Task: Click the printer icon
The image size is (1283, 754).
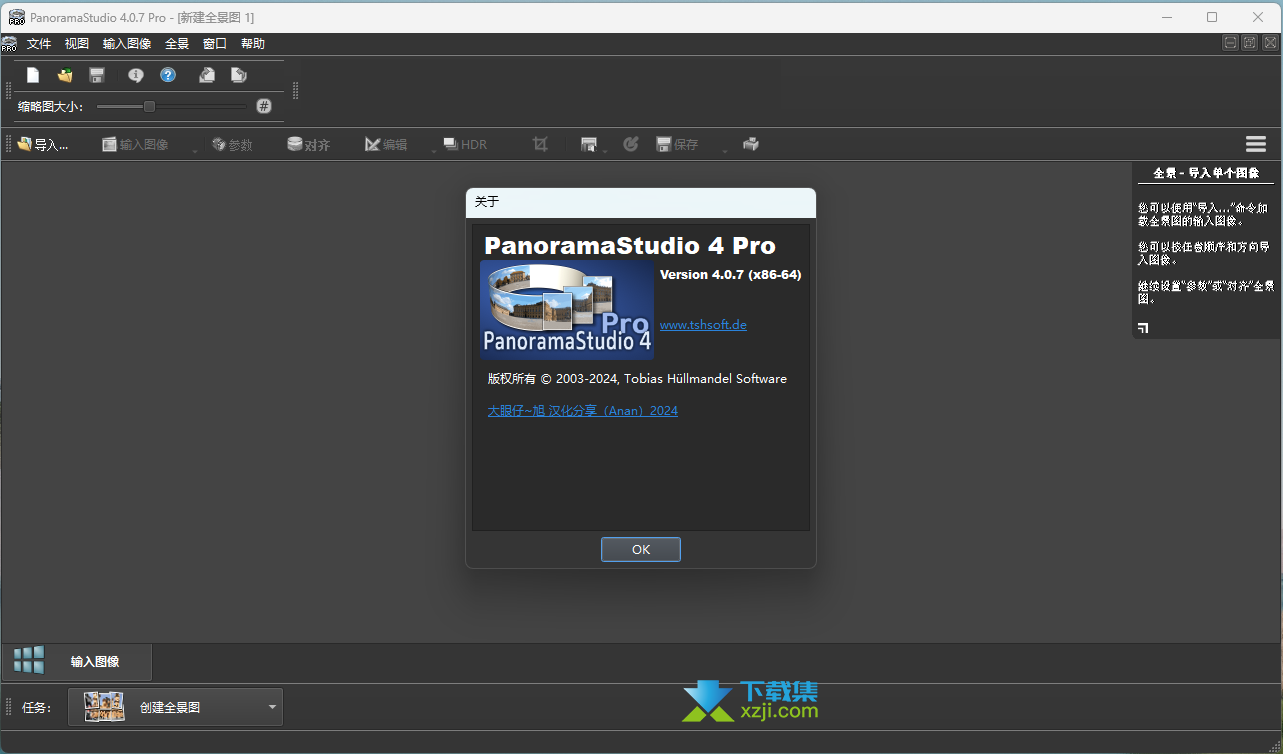Action: [x=751, y=144]
